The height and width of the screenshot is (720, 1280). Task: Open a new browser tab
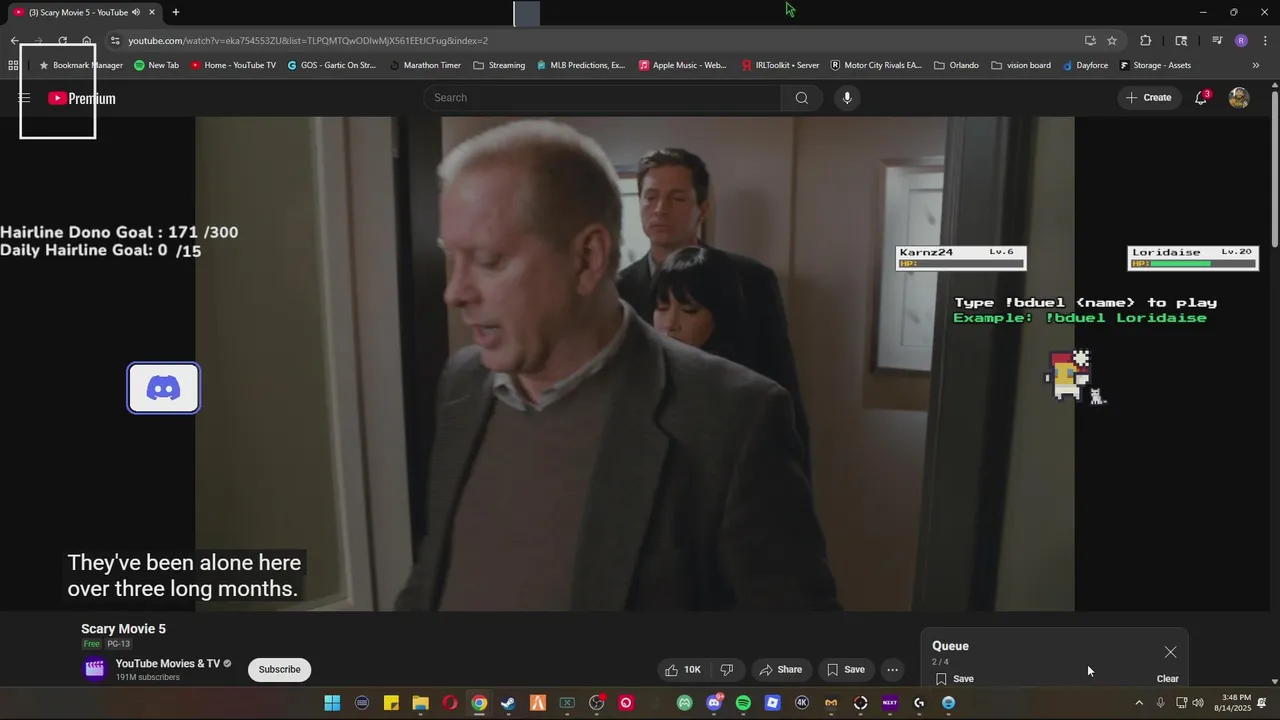(x=175, y=12)
